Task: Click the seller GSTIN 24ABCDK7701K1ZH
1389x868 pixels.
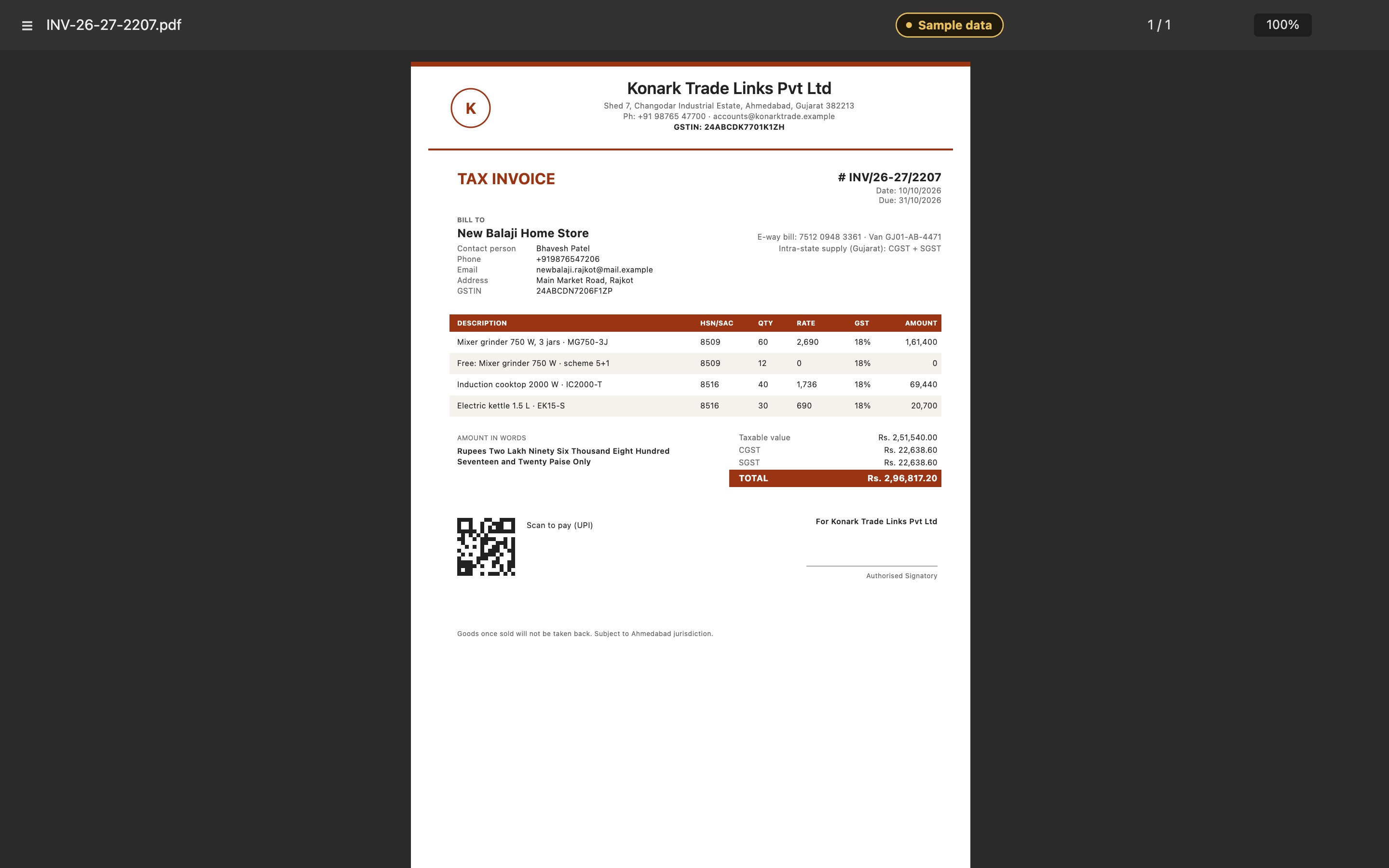Action: 729,127
